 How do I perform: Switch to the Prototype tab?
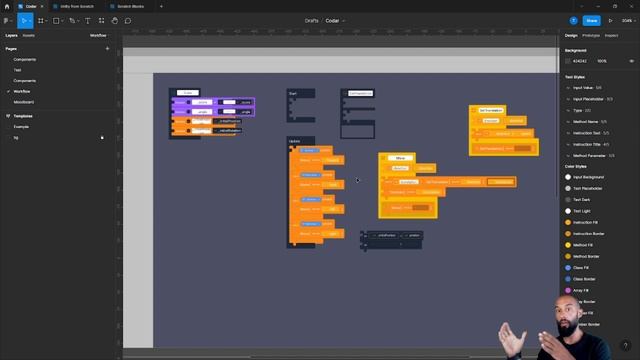[x=591, y=36]
